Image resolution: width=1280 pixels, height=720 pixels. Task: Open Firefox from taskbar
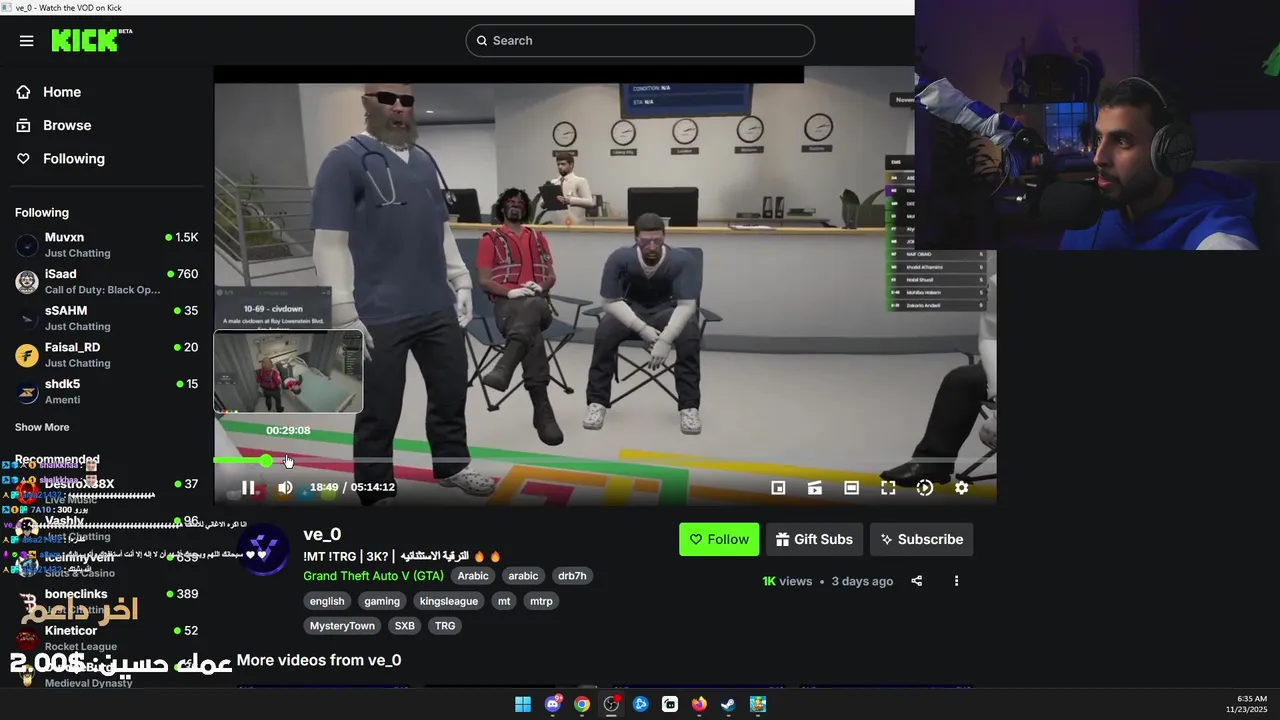pos(699,704)
